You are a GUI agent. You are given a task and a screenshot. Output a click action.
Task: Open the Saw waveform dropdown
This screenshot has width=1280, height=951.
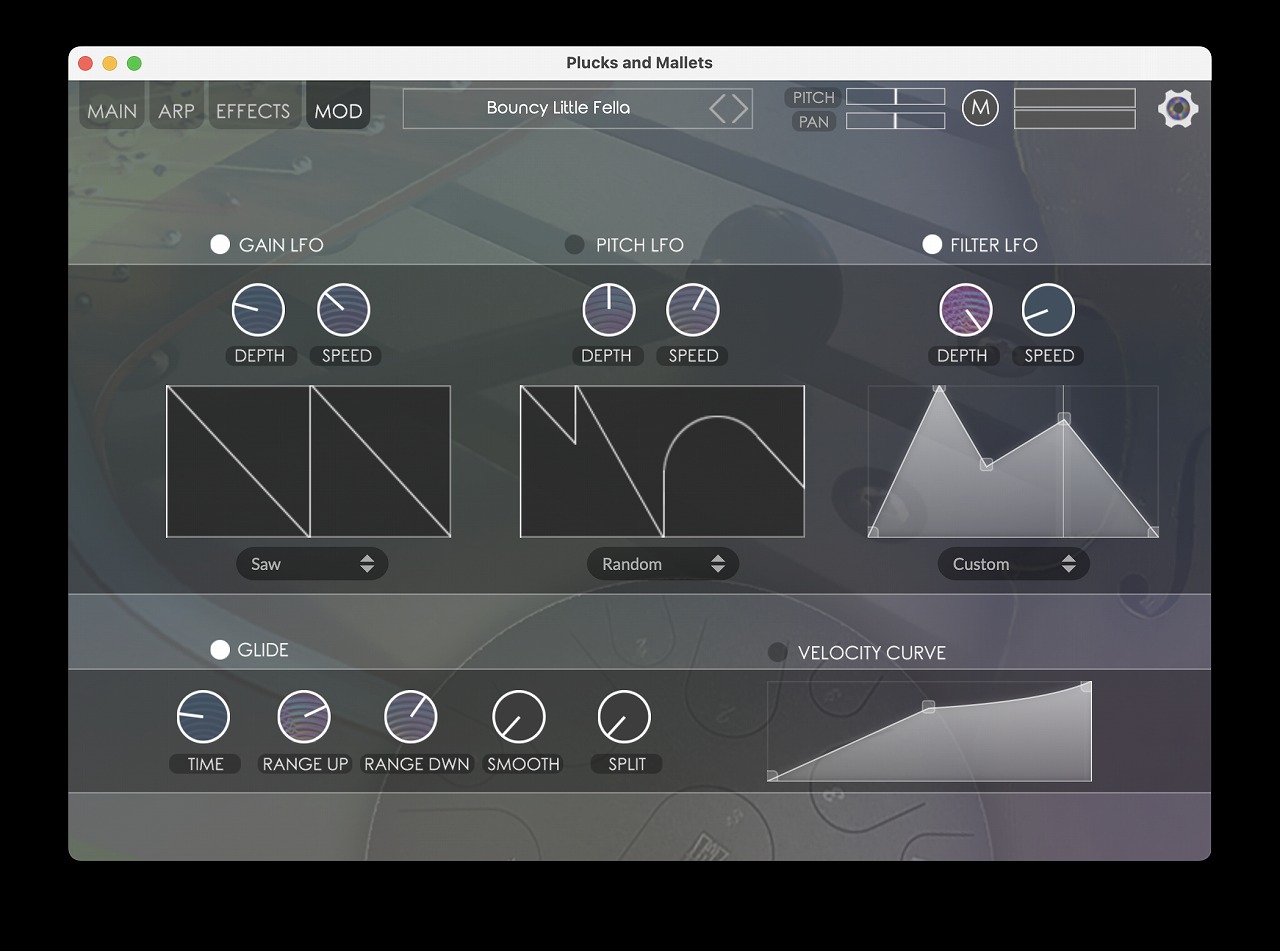point(312,564)
